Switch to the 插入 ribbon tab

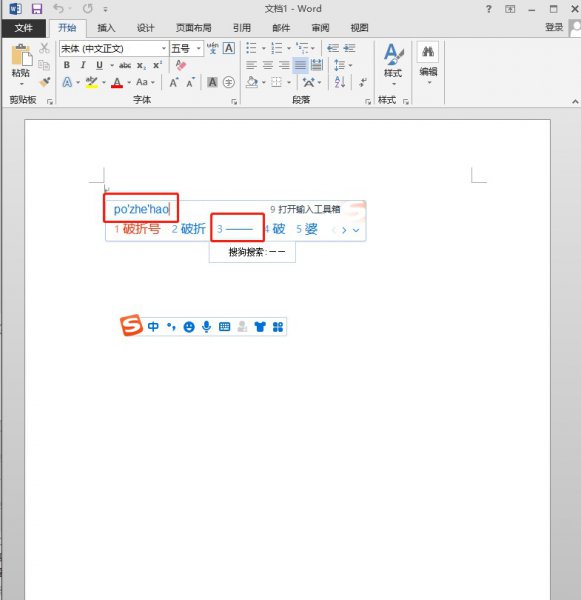coord(106,28)
